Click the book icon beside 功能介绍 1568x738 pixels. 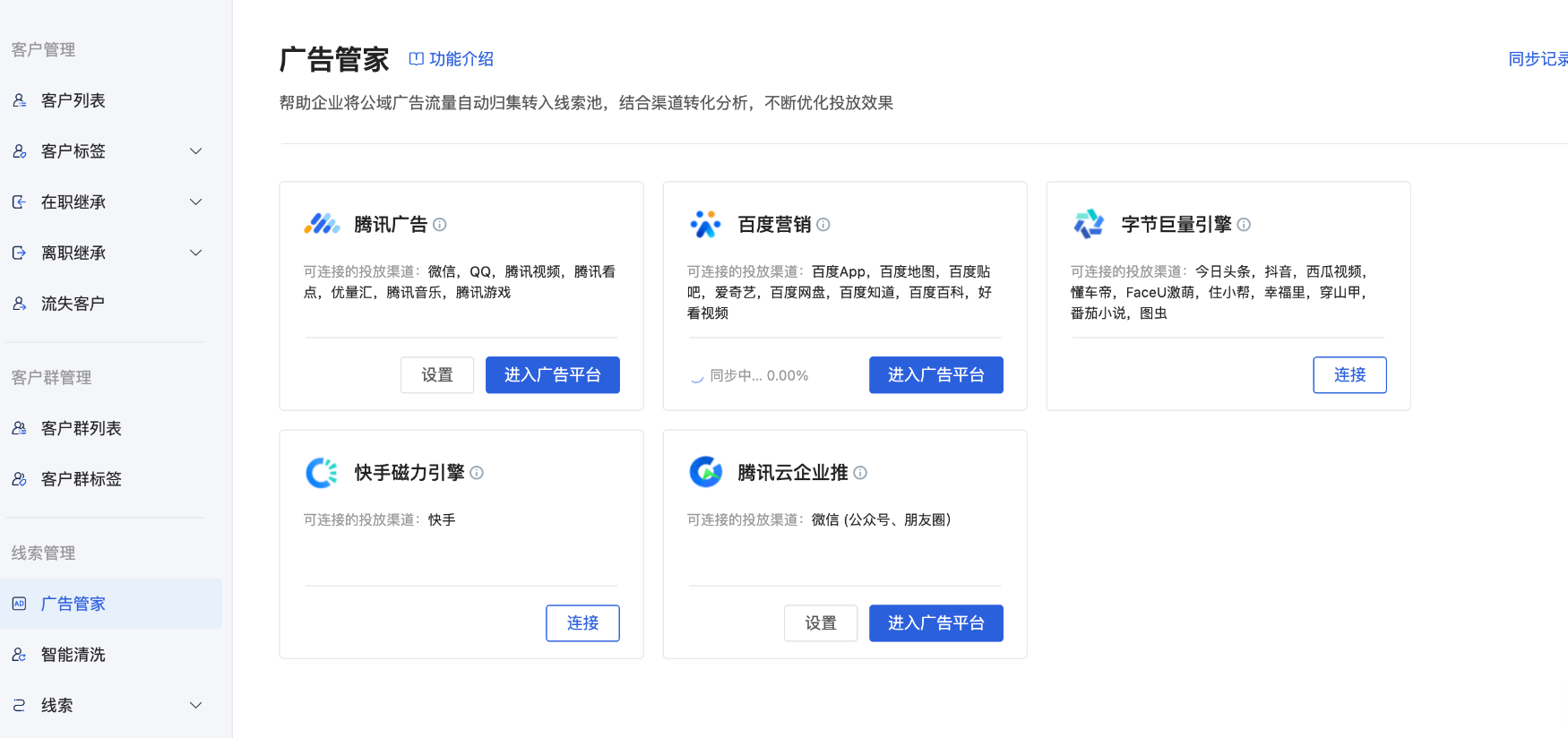coord(416,59)
